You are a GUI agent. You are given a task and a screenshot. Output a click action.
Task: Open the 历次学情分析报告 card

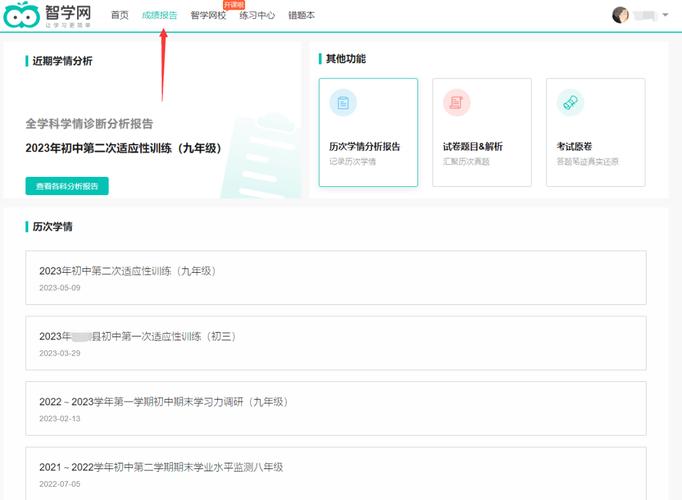[367, 132]
